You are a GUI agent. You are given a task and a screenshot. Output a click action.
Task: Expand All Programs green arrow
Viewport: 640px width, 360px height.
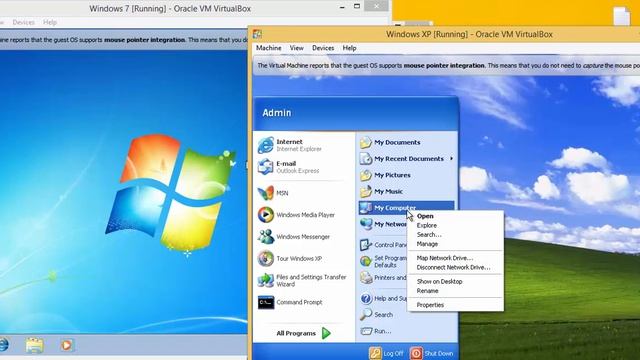(326, 333)
